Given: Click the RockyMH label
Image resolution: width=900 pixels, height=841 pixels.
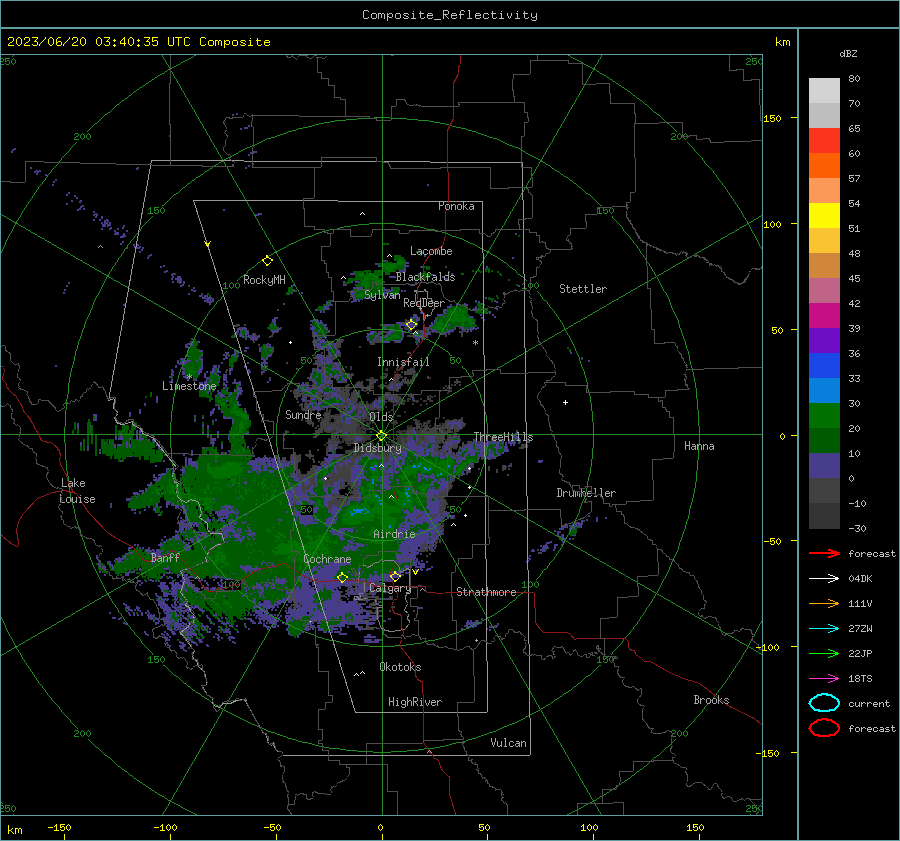Looking at the screenshot, I should 264,280.
